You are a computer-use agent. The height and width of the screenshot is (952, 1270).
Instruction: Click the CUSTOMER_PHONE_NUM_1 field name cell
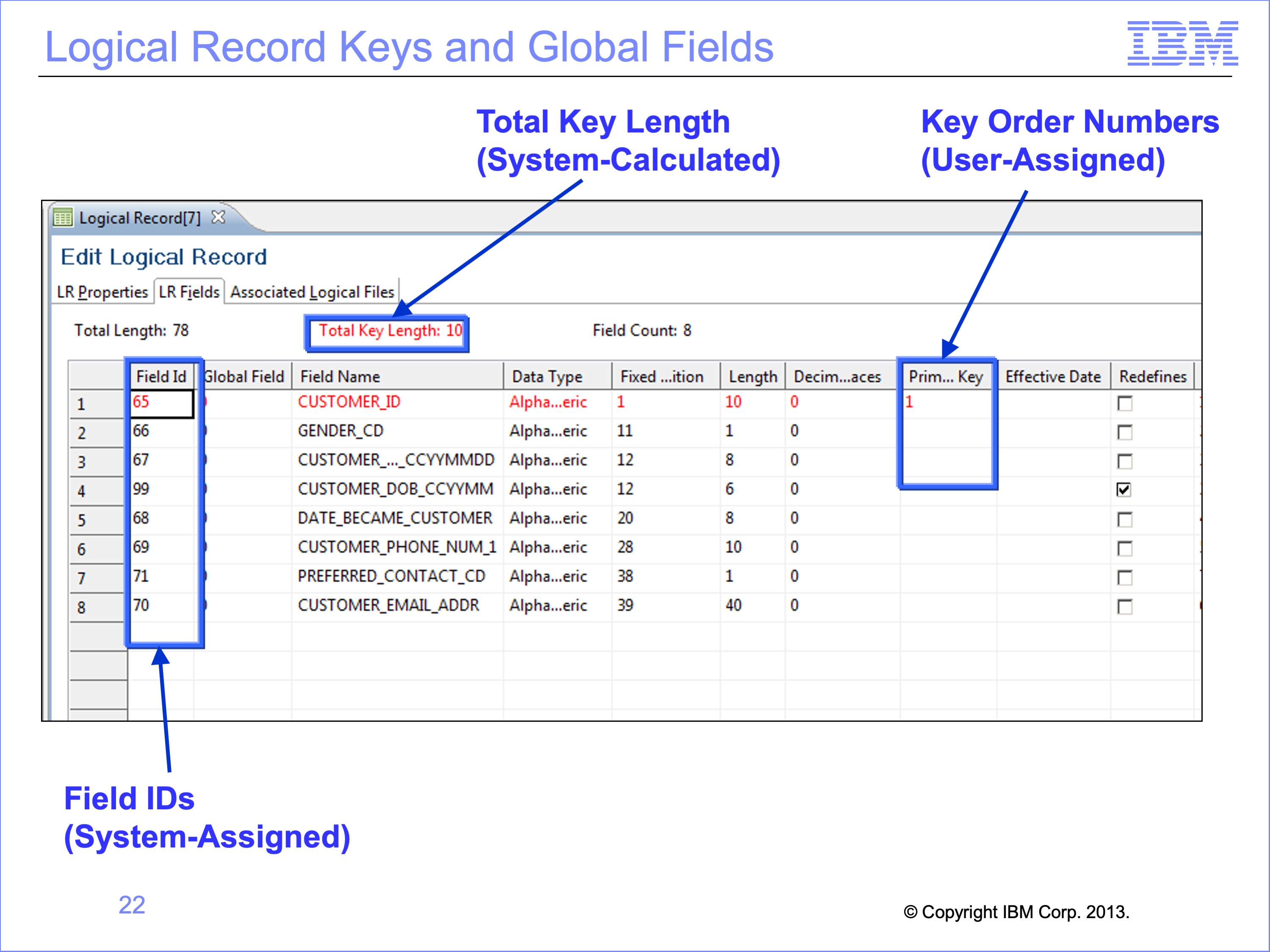tap(396, 547)
